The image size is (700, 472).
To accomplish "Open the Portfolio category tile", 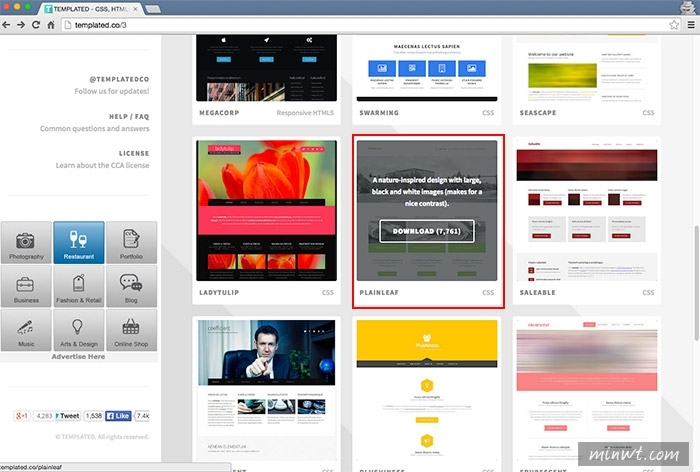I will tap(131, 242).
